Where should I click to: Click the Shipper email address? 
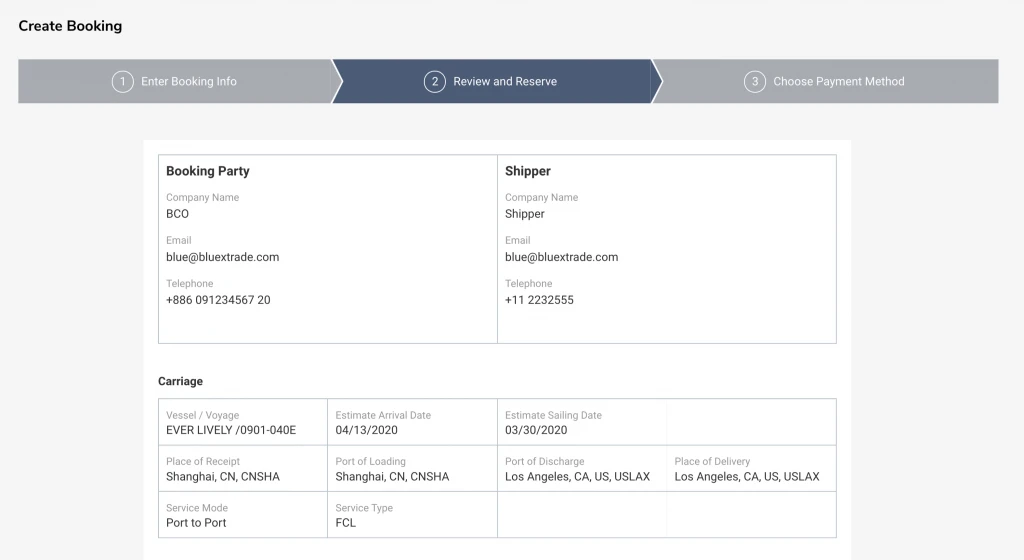561,257
